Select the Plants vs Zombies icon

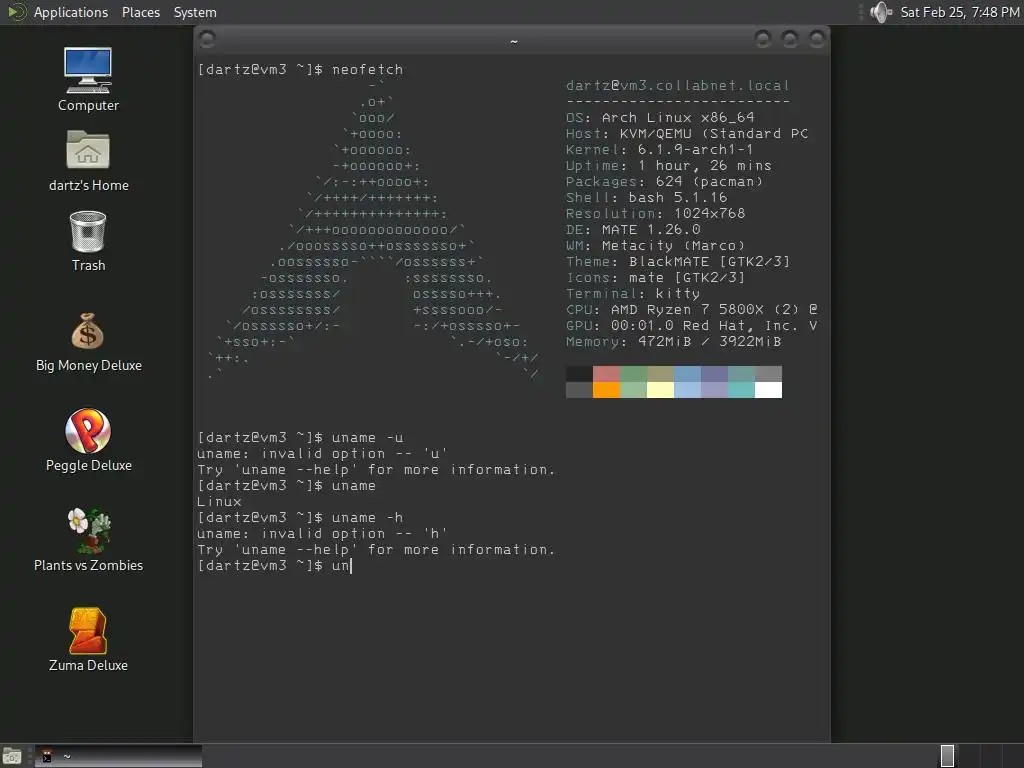click(88, 540)
